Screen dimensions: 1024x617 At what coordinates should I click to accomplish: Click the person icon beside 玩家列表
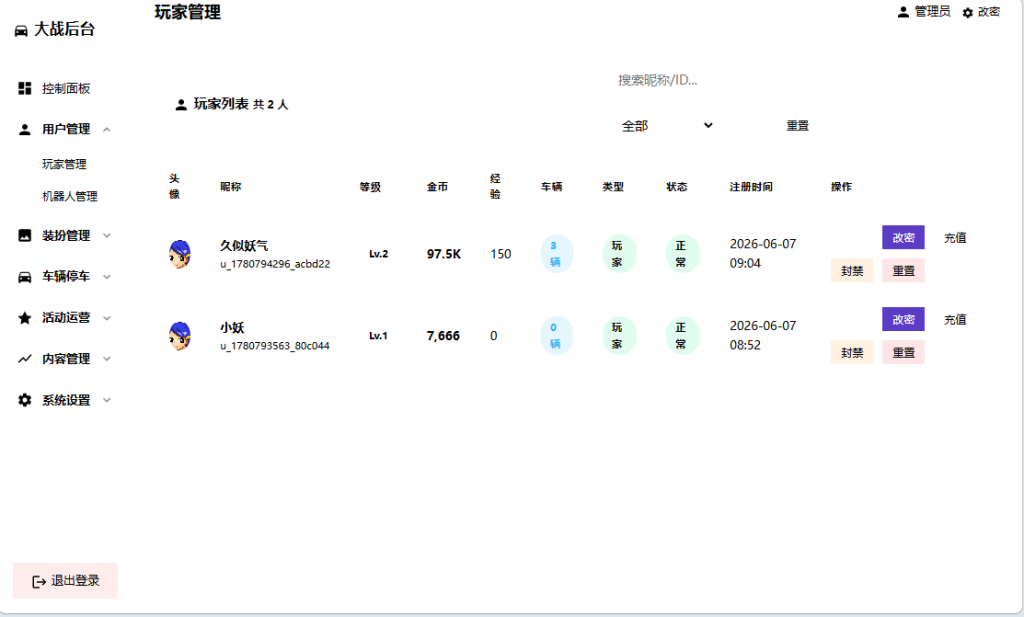pyautogui.click(x=181, y=104)
